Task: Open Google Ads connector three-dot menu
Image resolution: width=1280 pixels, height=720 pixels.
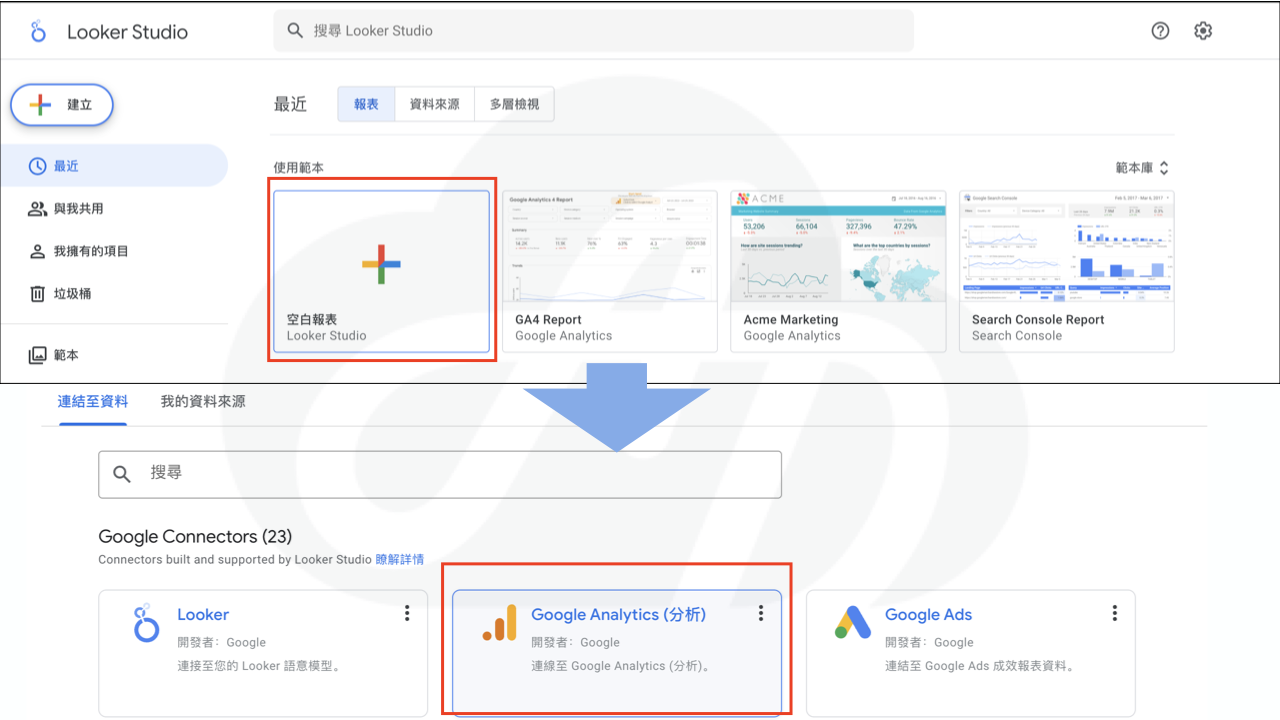Action: [x=1115, y=613]
